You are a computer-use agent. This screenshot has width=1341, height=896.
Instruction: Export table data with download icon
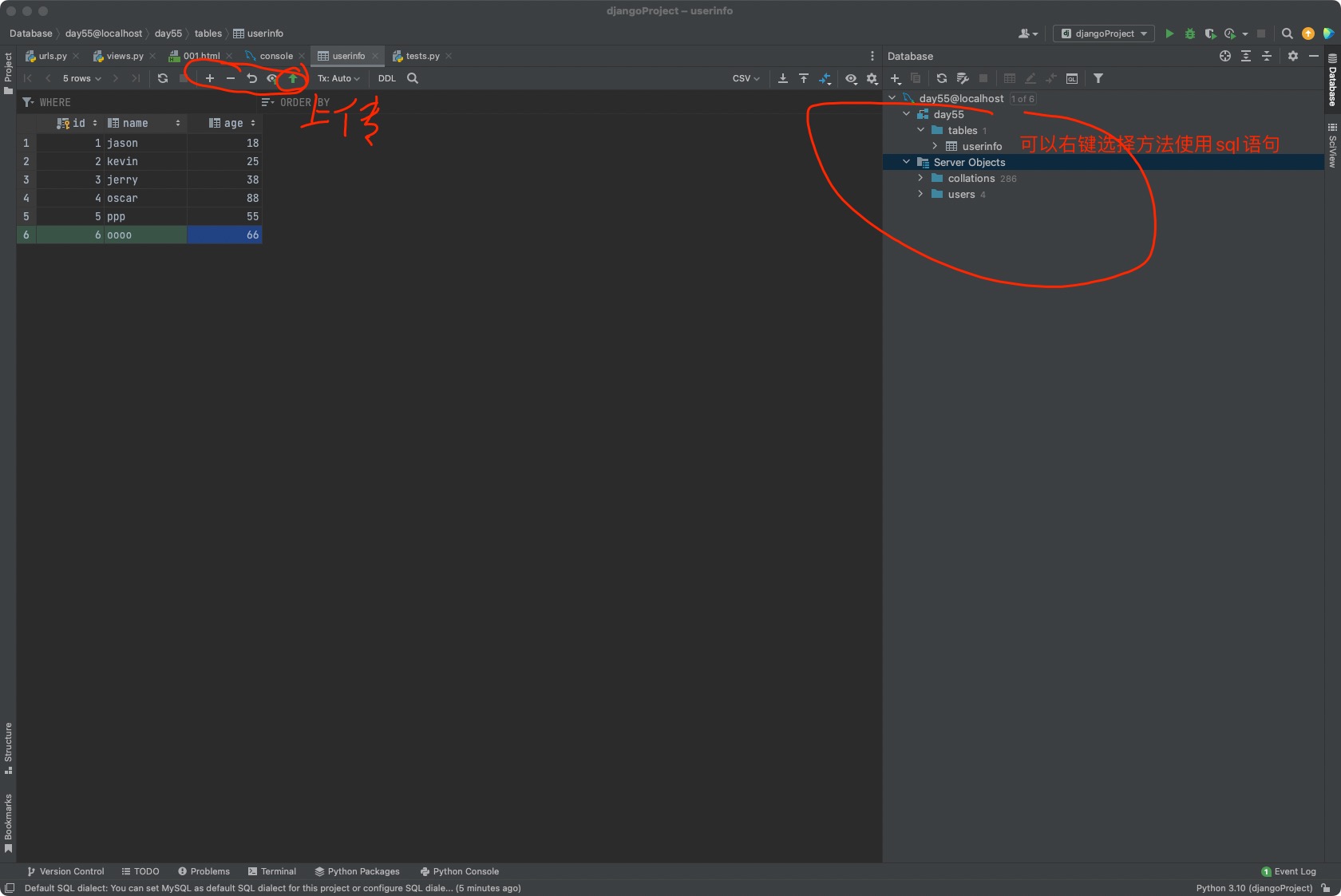coord(783,78)
